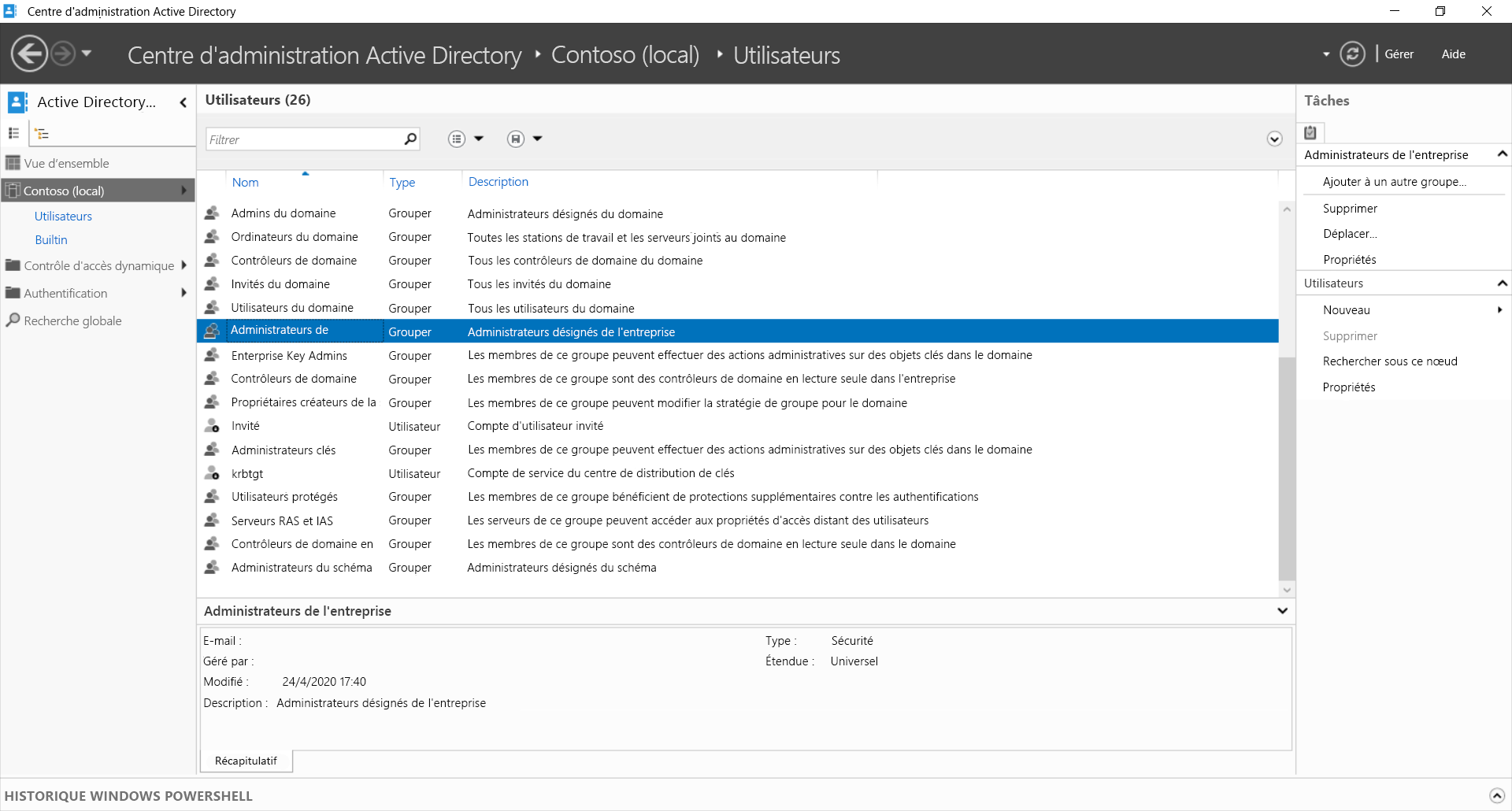This screenshot has height=811, width=1512.
Task: Click Rechercher sous ce nœud
Action: point(1390,361)
